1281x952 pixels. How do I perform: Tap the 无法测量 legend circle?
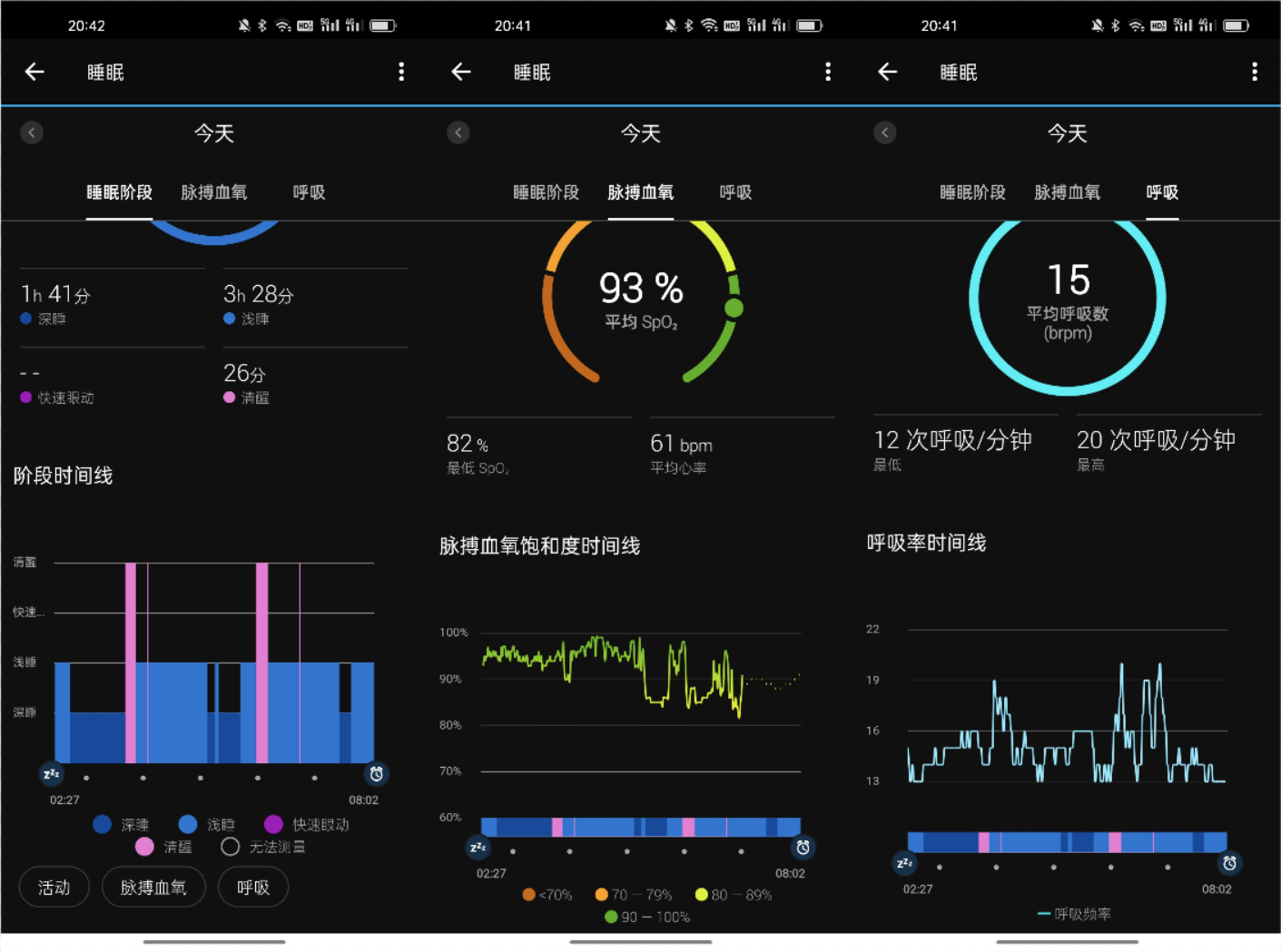[231, 847]
